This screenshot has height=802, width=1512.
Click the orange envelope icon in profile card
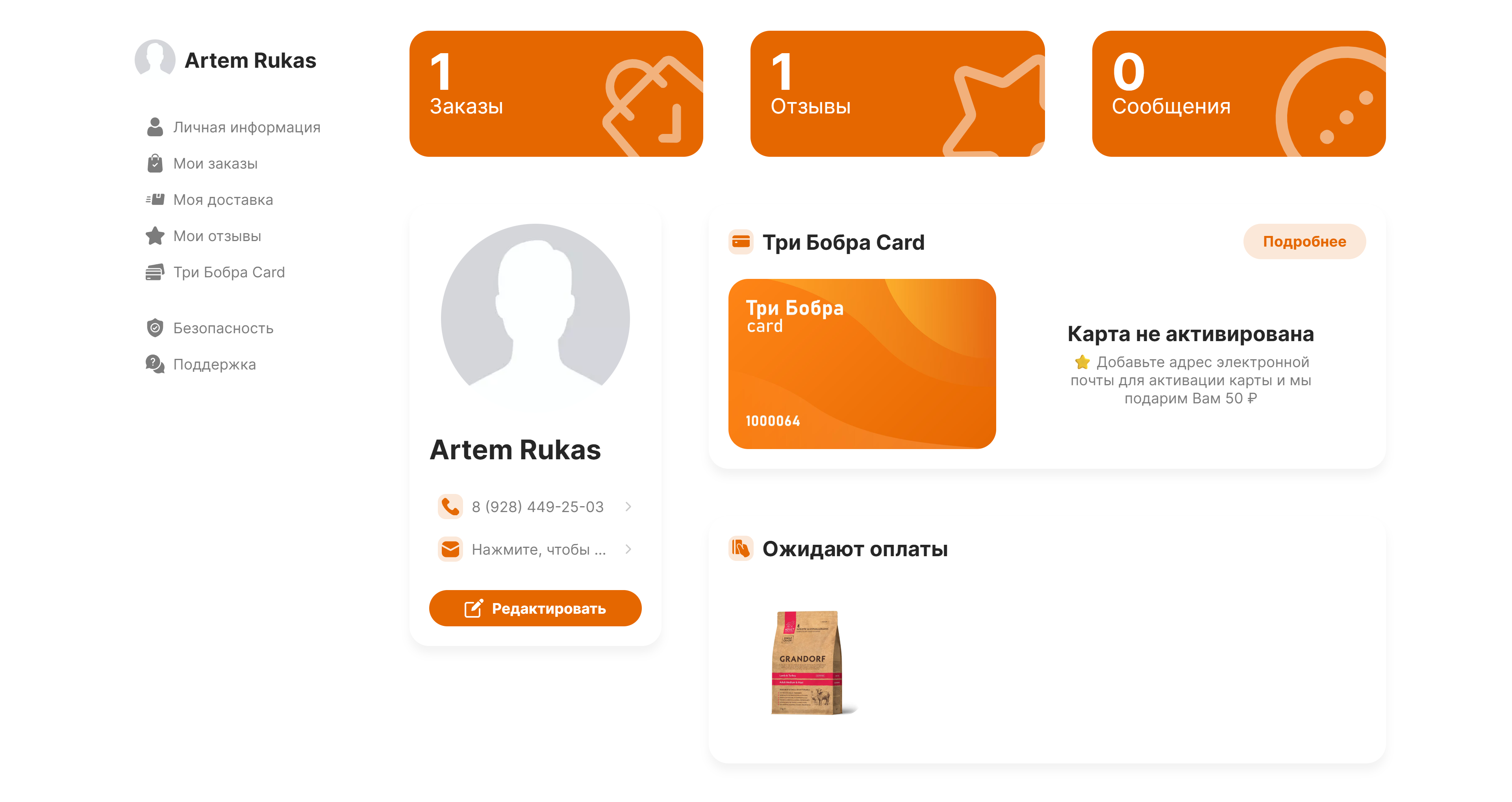pos(450,549)
